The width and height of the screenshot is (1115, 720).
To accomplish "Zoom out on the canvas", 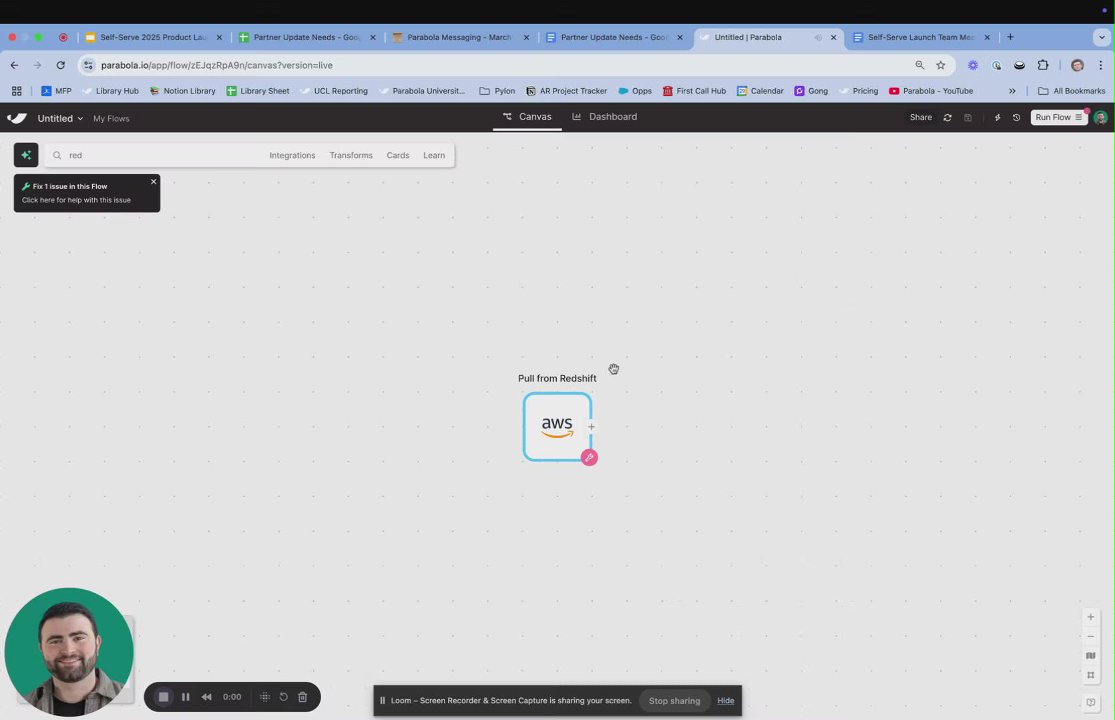I will tap(1090, 636).
